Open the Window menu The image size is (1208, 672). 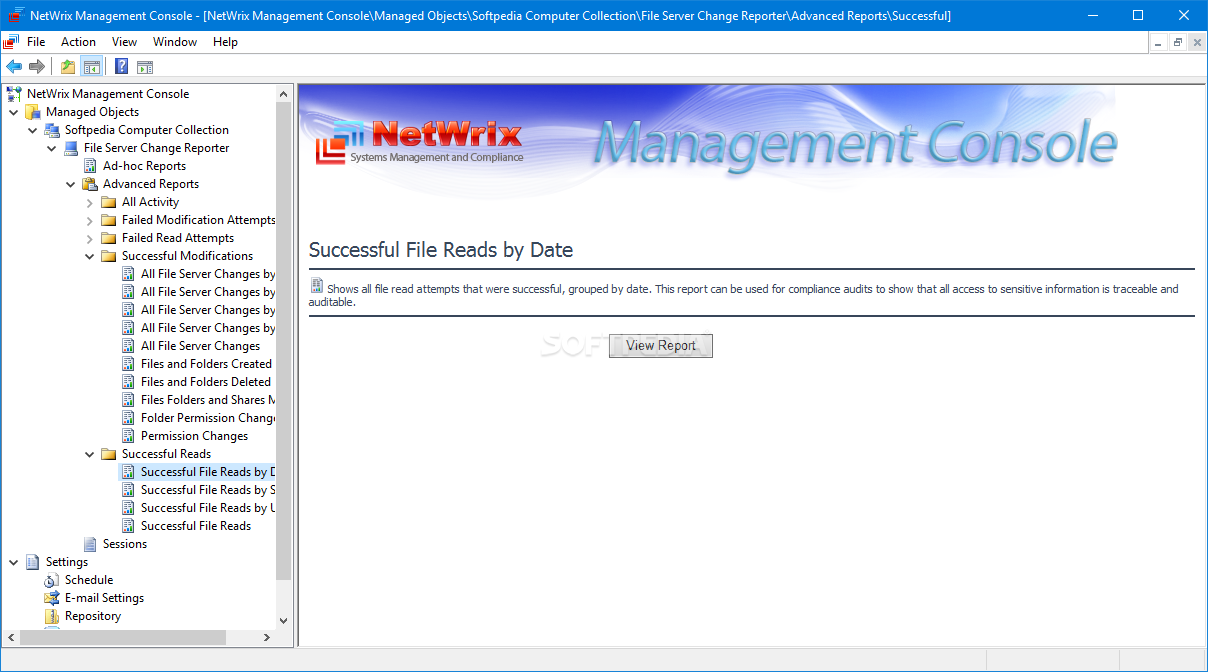[x=175, y=42]
